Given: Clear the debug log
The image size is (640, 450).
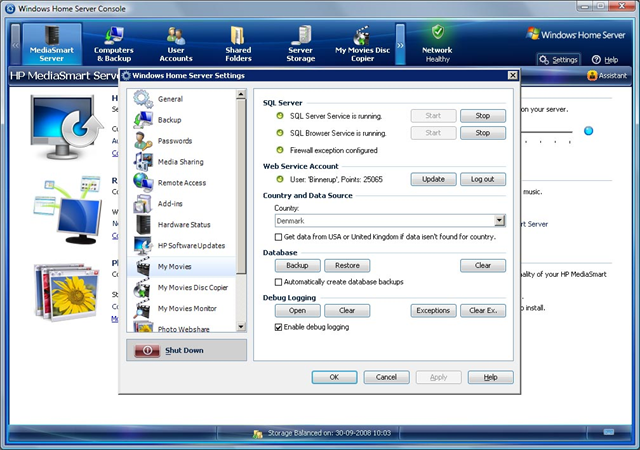Looking at the screenshot, I should point(347,311).
